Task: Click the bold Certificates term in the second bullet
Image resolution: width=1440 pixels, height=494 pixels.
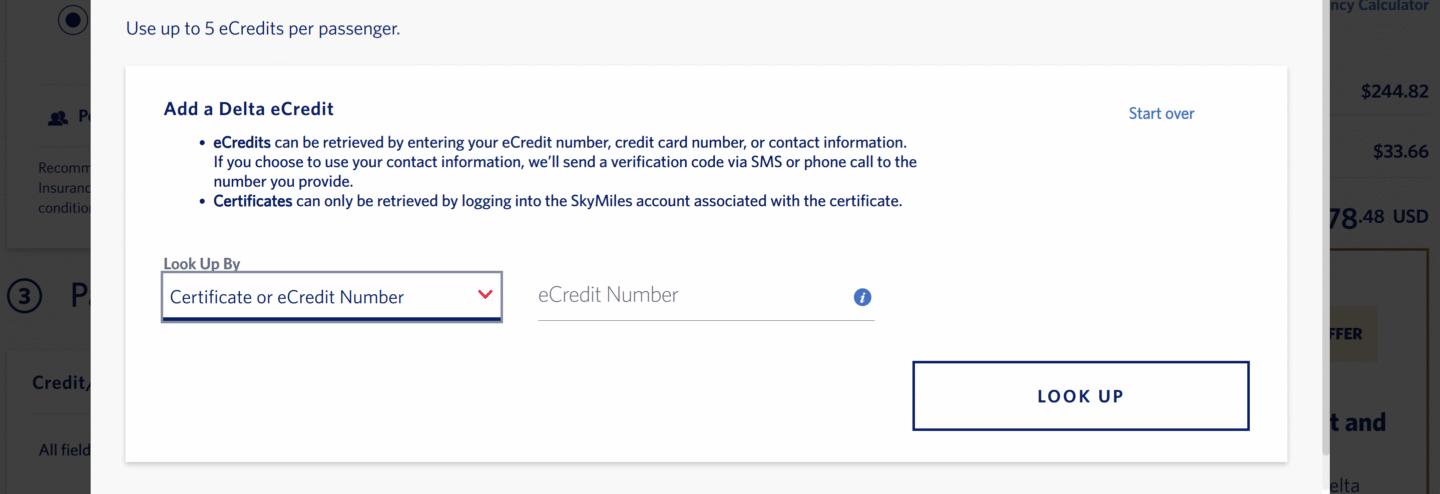Action: pos(253,201)
